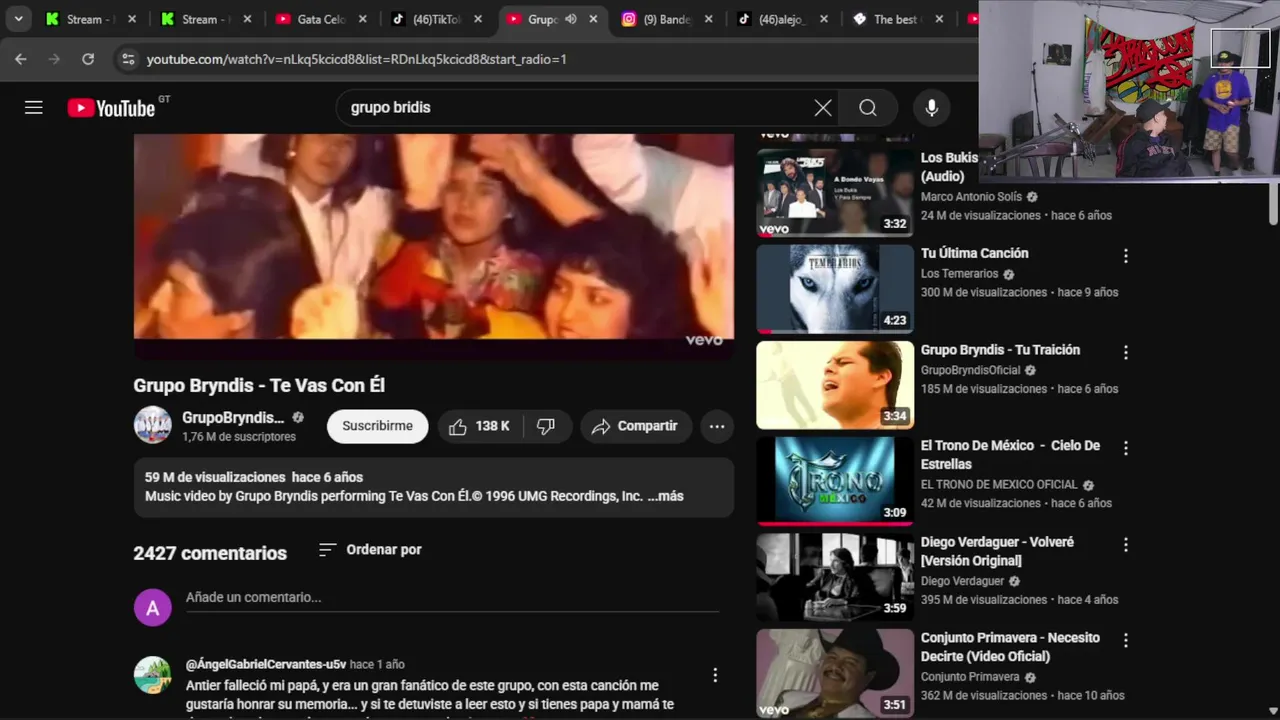Click 59 M de visualizaciones text
This screenshot has width=1280, height=720.
point(215,477)
